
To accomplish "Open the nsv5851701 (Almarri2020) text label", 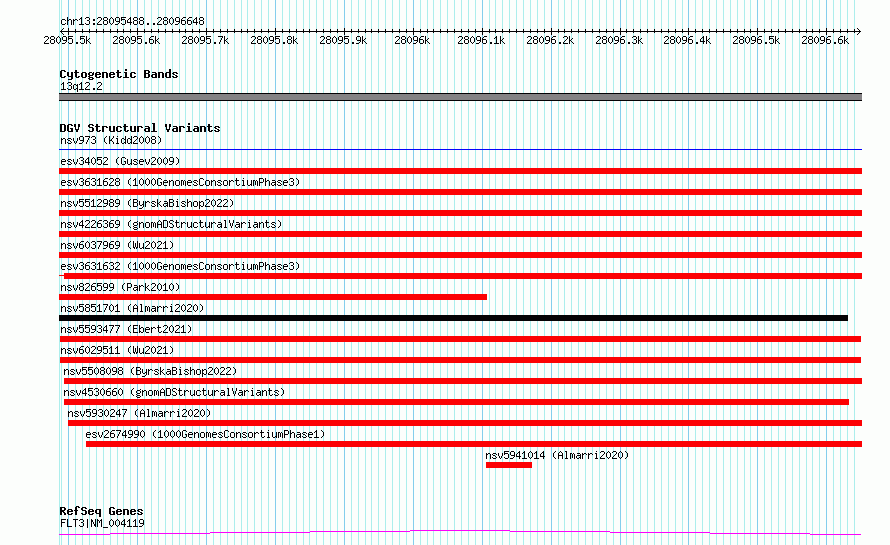I will 132,308.
